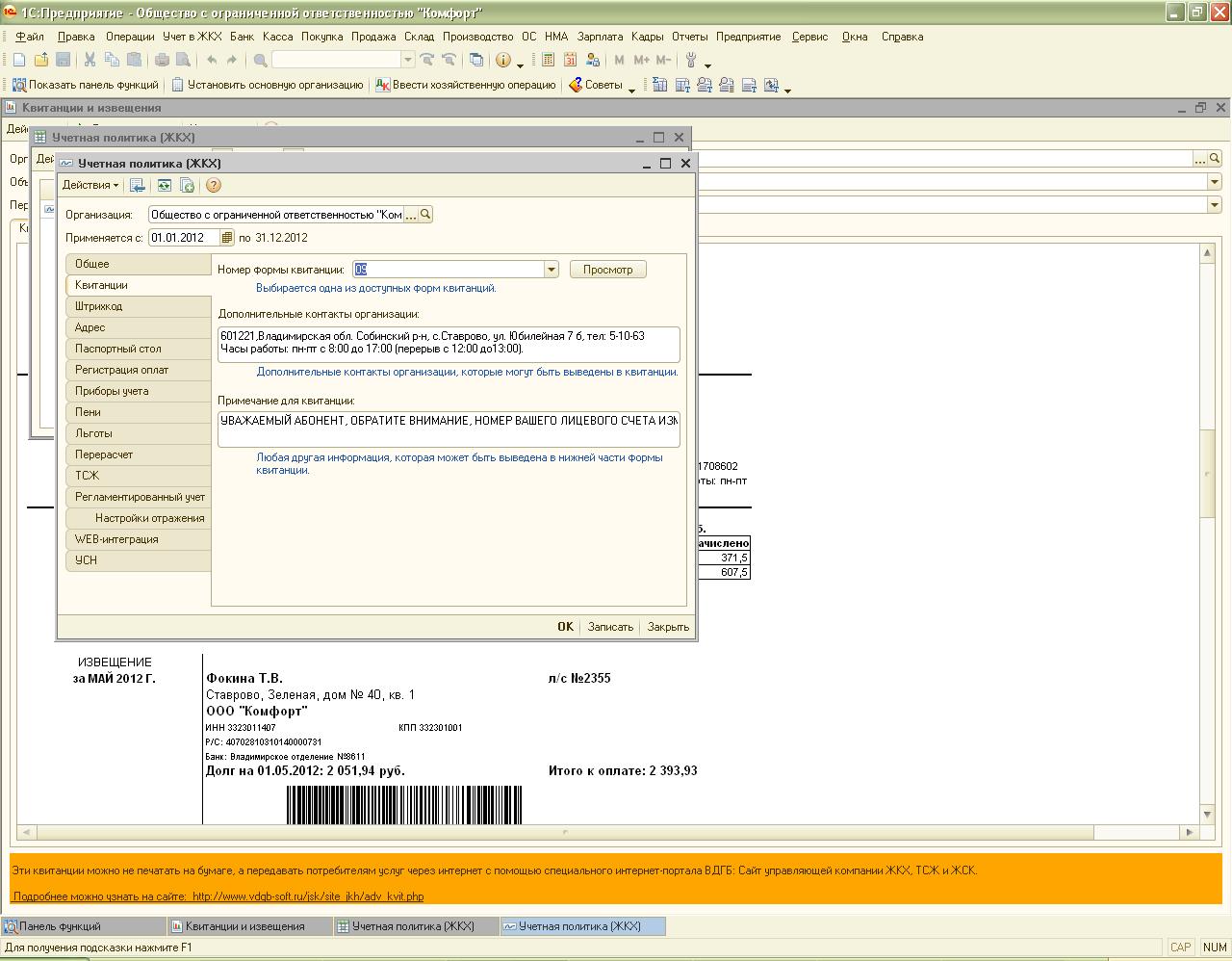Switch to the Паспортный стол tab

[139, 349]
